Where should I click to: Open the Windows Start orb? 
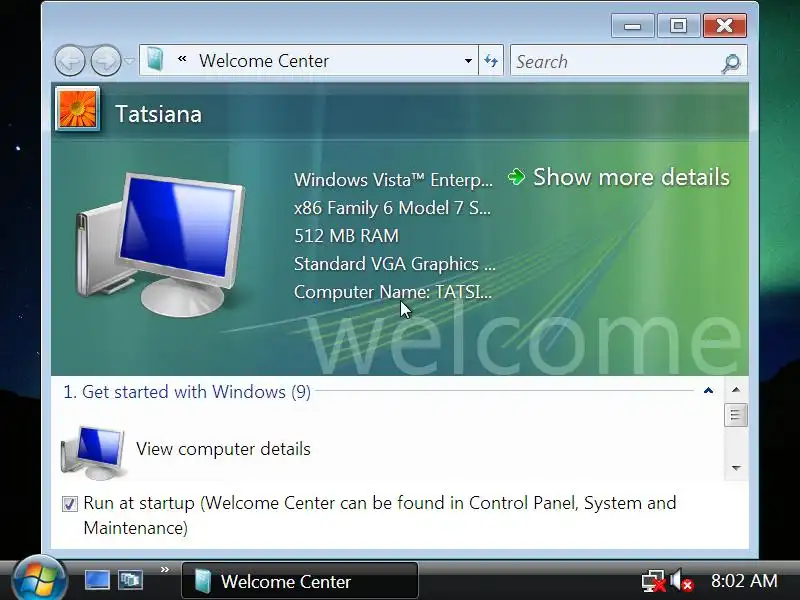click(40, 579)
